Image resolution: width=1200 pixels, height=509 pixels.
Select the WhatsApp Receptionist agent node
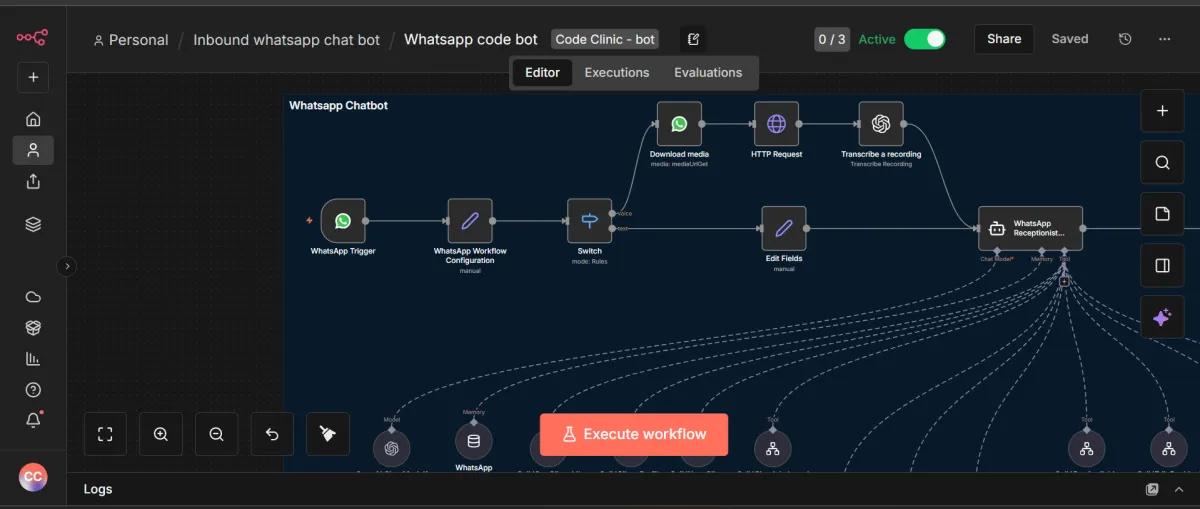1030,228
